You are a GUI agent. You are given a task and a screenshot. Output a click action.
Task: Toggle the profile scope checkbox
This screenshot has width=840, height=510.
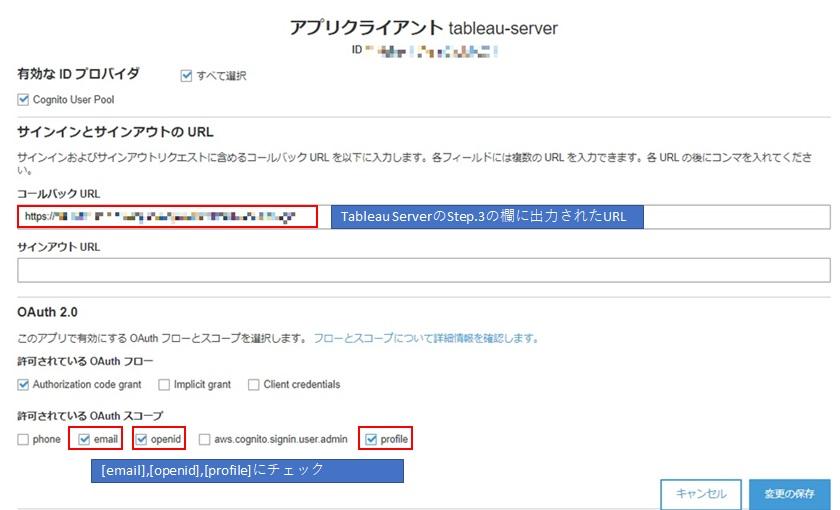tap(371, 439)
